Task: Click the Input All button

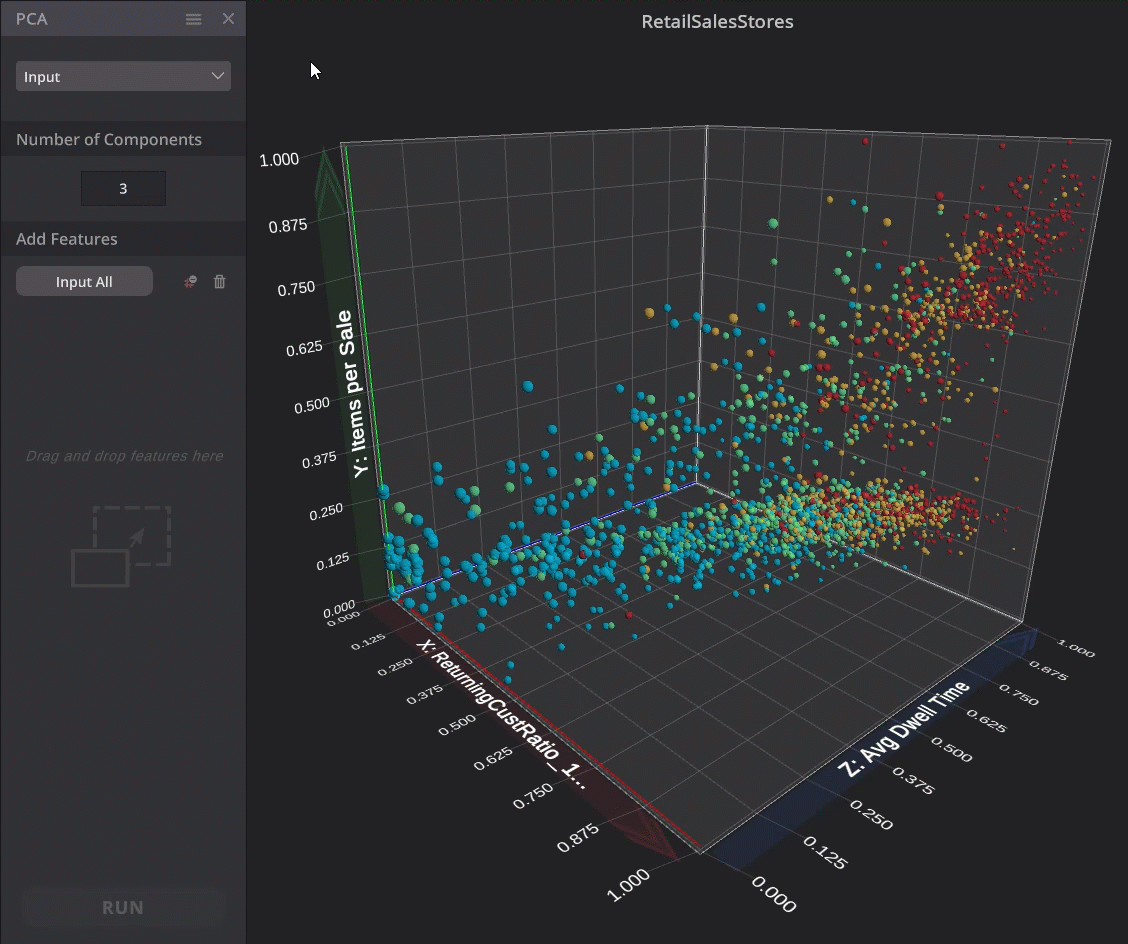Action: click(x=84, y=281)
